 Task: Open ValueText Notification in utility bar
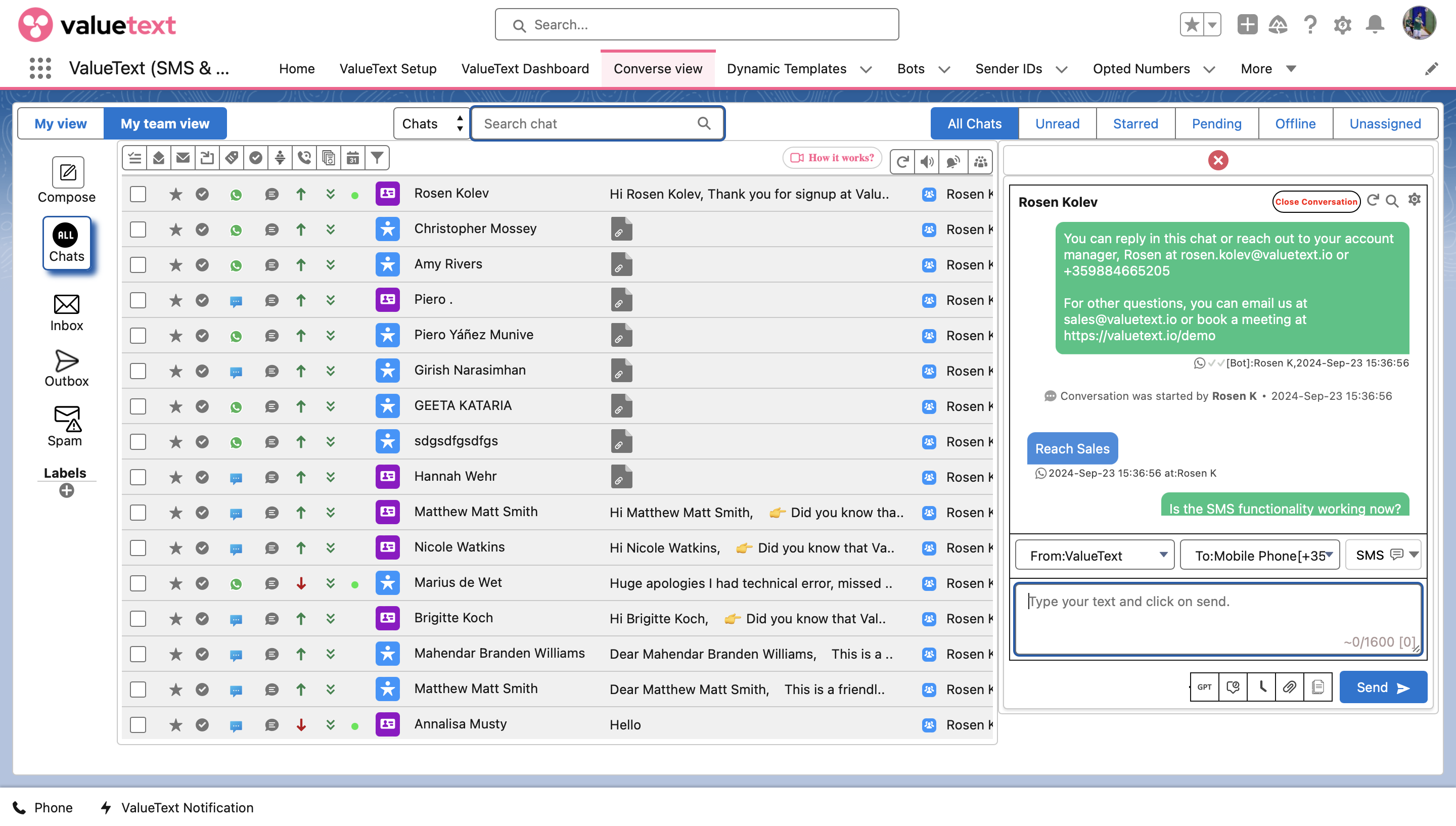[x=177, y=807]
